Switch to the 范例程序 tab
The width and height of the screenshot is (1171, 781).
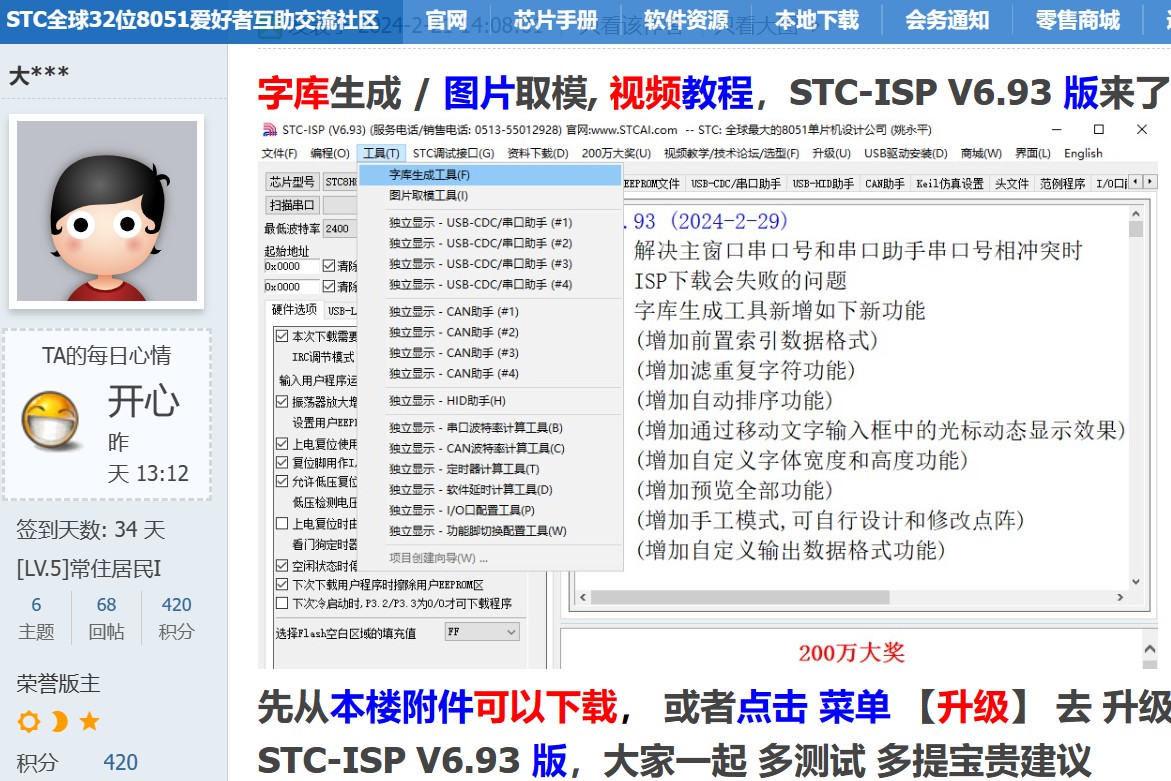click(x=1062, y=183)
